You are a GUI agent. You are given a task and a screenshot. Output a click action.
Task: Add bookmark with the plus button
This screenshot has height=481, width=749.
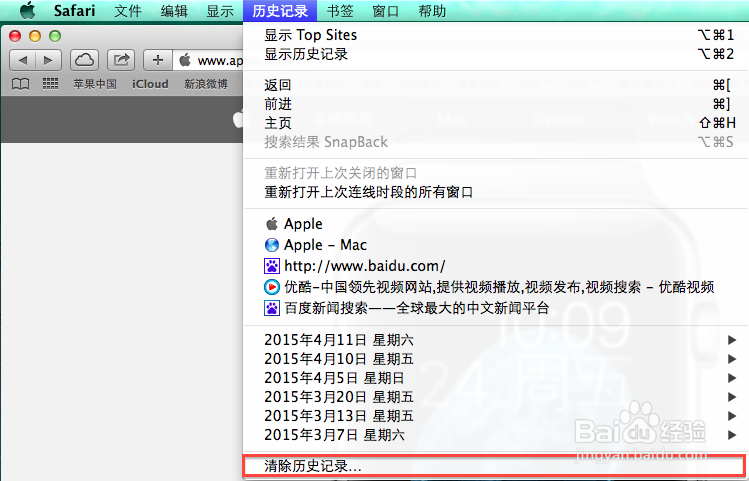(158, 60)
